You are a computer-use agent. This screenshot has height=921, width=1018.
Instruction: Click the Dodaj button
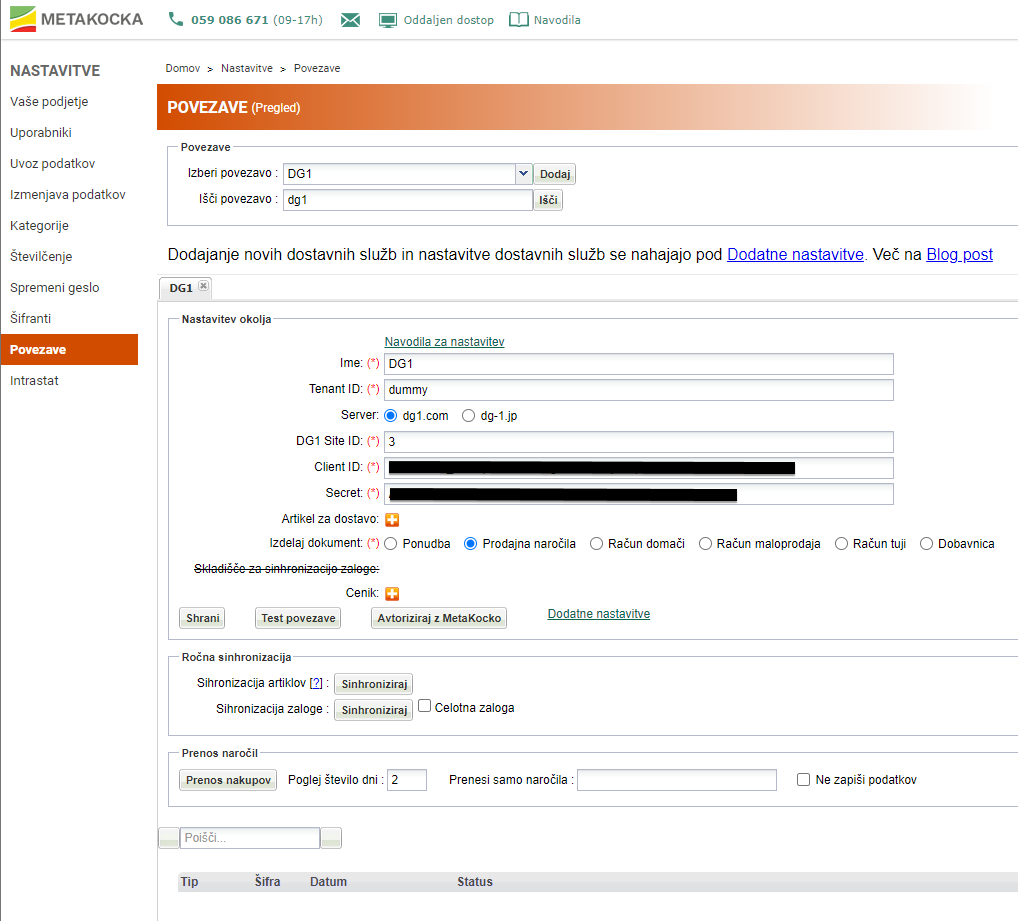click(555, 174)
